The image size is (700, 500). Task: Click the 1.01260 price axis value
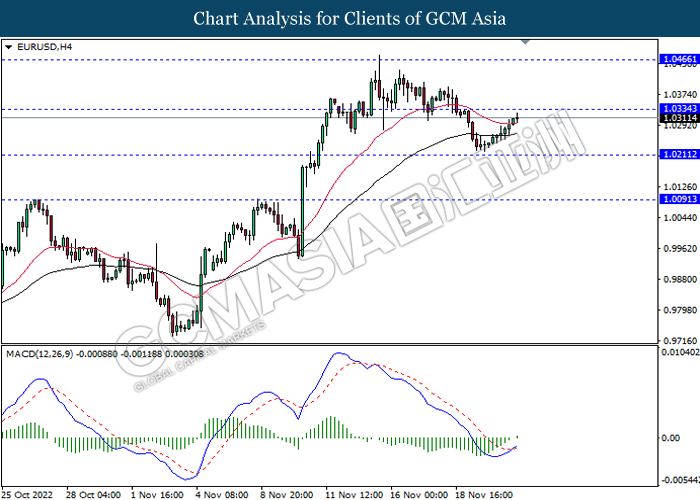[x=681, y=187]
